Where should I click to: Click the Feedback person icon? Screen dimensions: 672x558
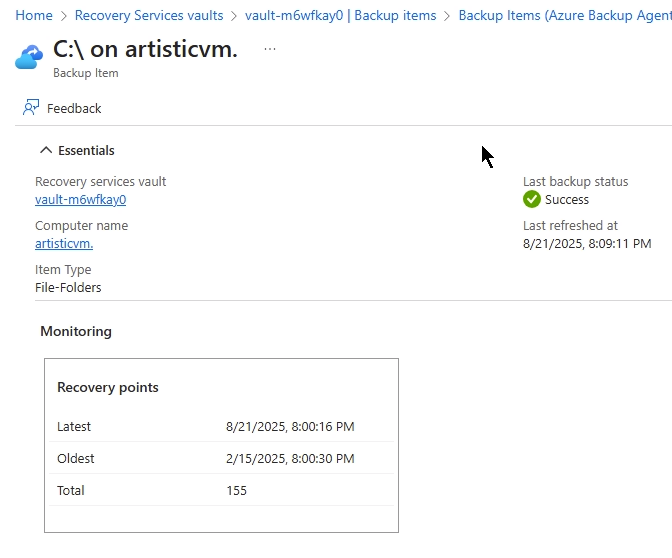pyautogui.click(x=31, y=108)
